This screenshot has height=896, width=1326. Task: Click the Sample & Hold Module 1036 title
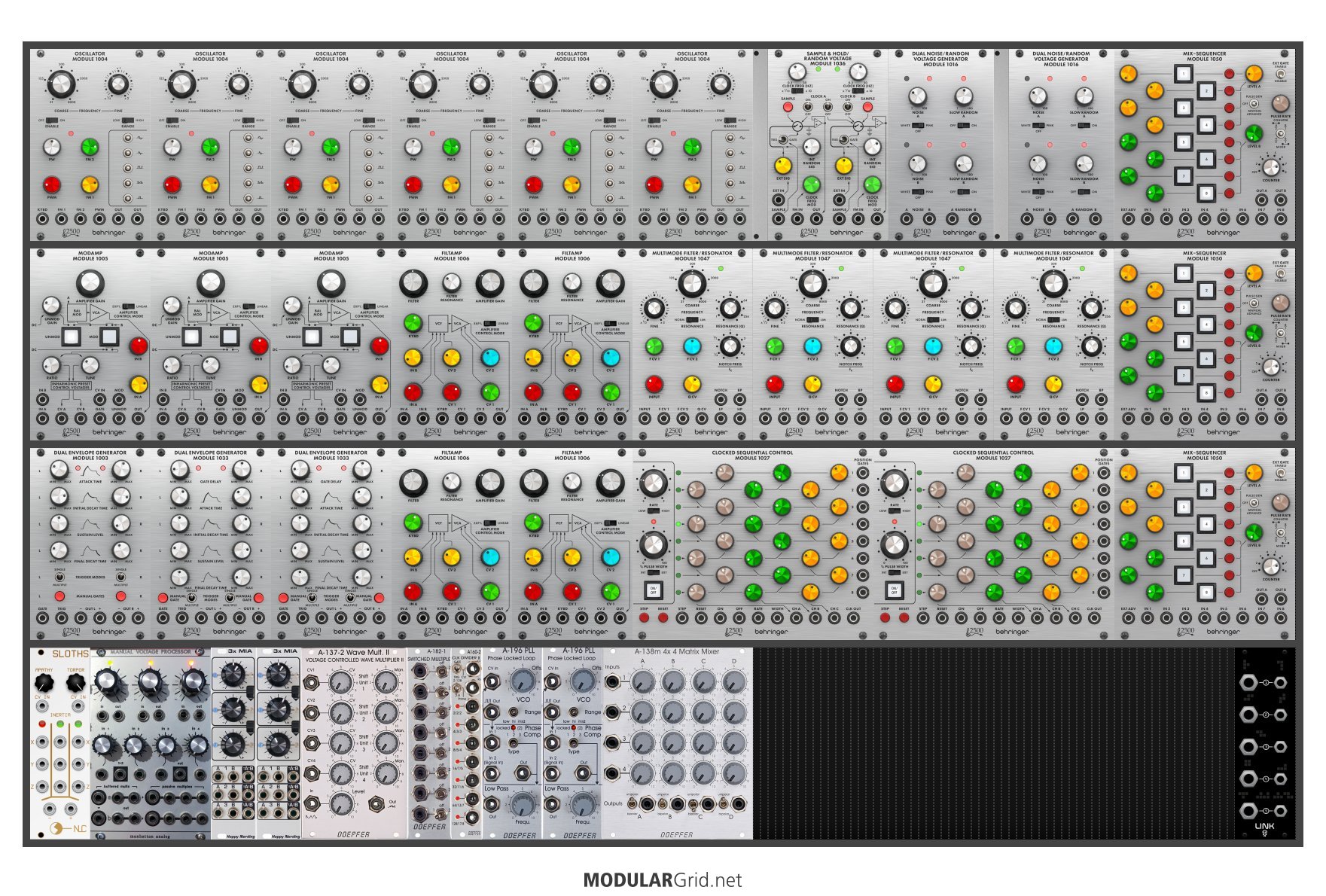point(828,59)
